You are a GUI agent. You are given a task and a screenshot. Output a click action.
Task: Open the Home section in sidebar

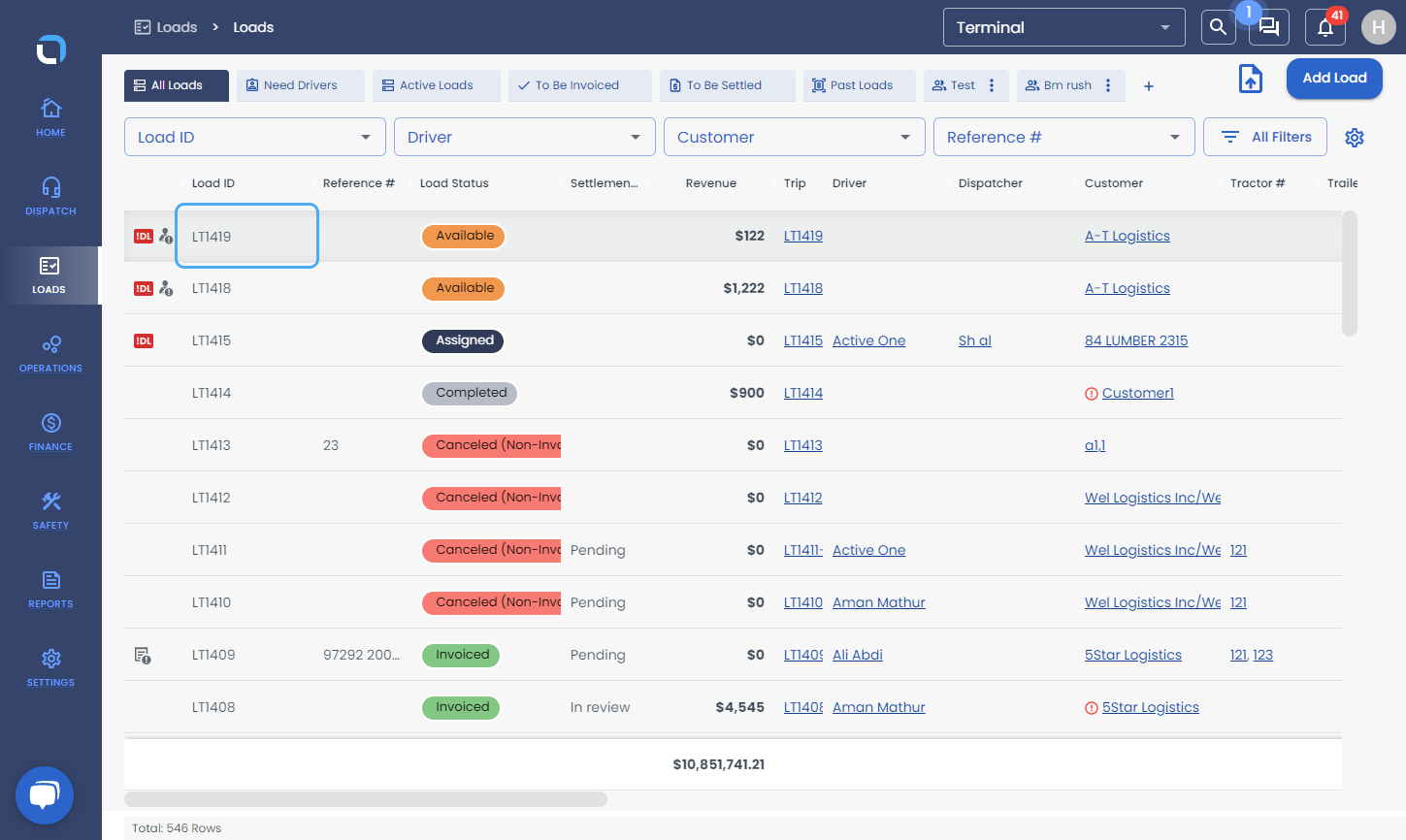[50, 117]
